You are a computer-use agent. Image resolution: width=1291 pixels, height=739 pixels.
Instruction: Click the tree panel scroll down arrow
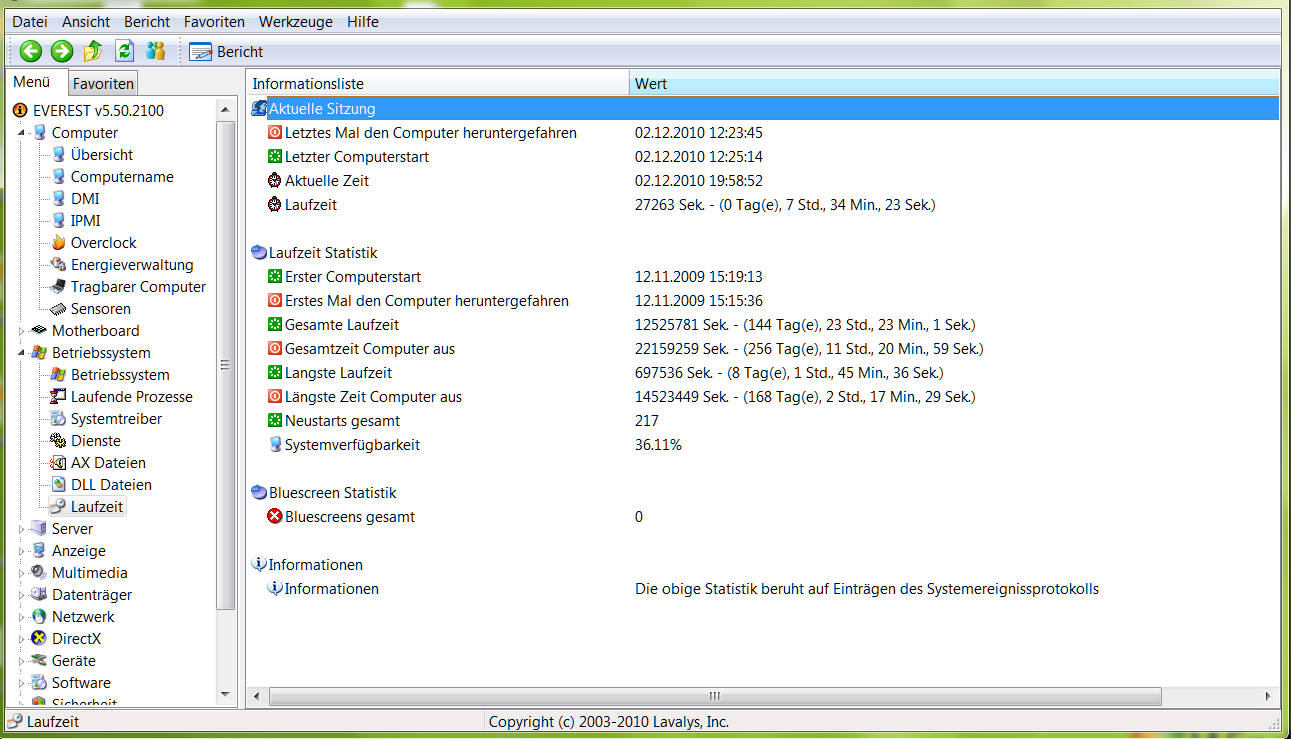pyautogui.click(x=227, y=694)
